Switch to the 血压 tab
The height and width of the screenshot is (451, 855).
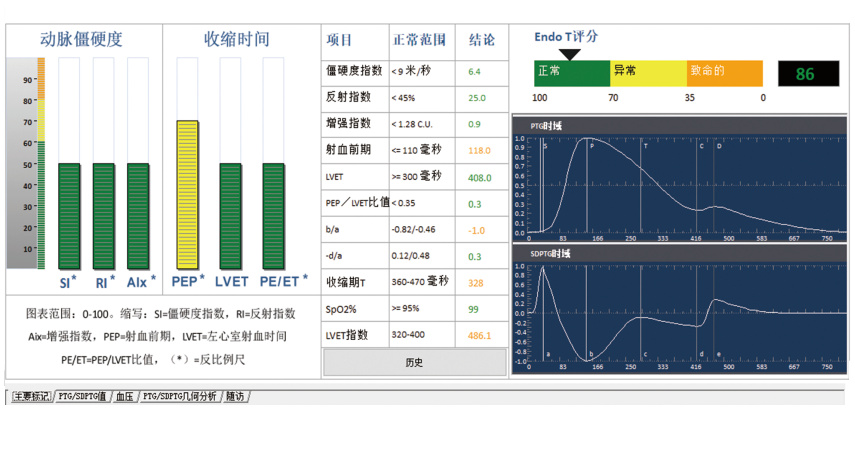124,397
